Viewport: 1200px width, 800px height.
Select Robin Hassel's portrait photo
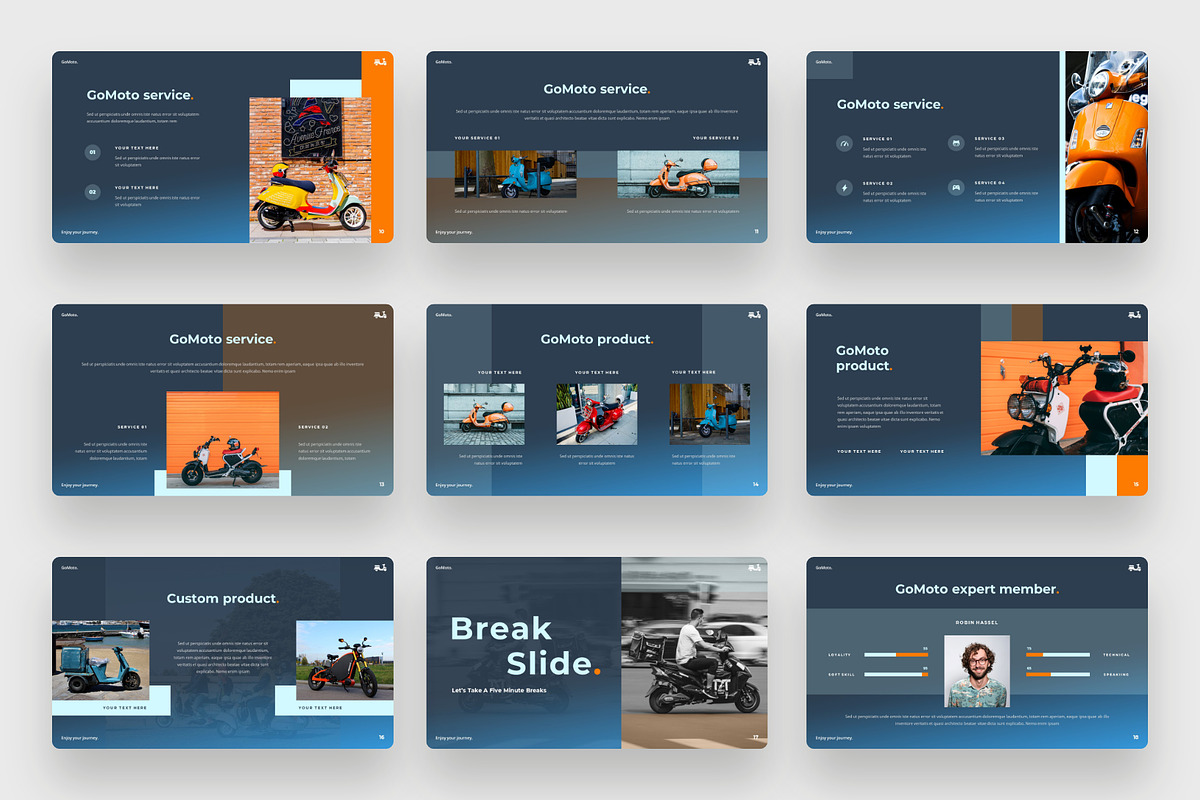point(977,671)
